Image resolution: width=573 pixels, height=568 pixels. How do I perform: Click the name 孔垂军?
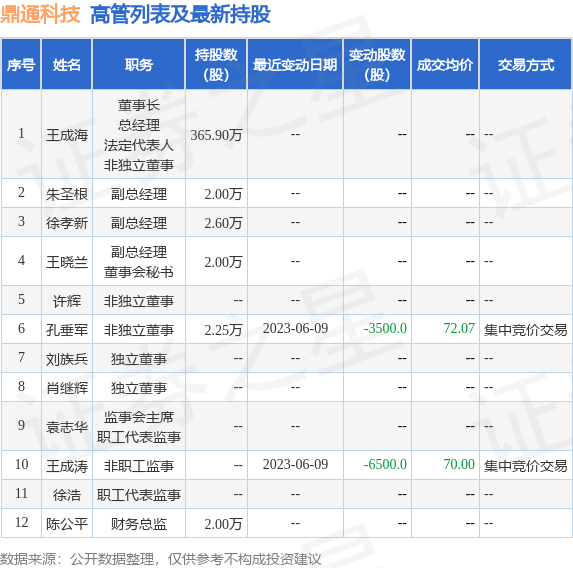click(67, 330)
